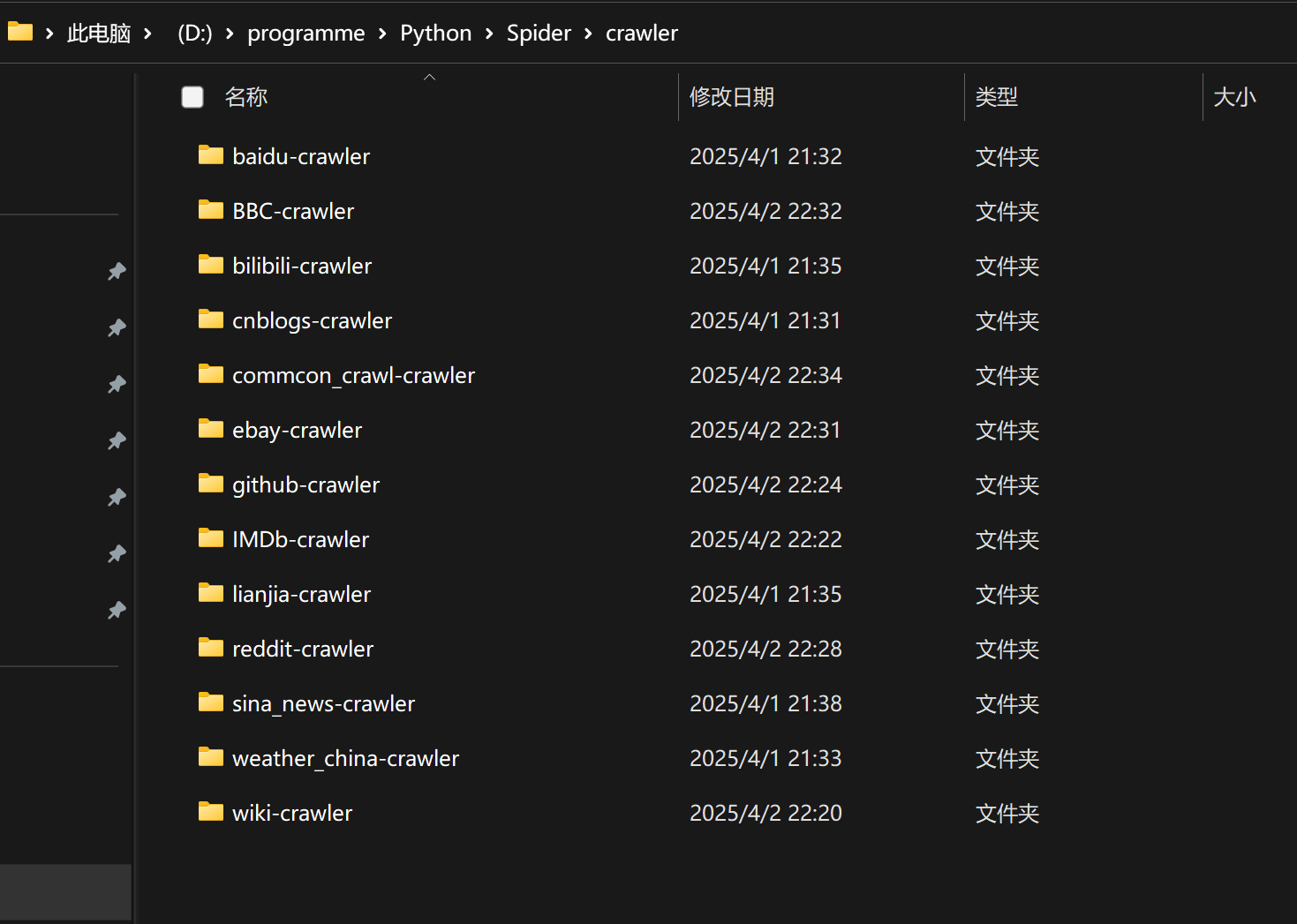Click the 文件夹 type in the reddit-crawler row

pos(1007,649)
